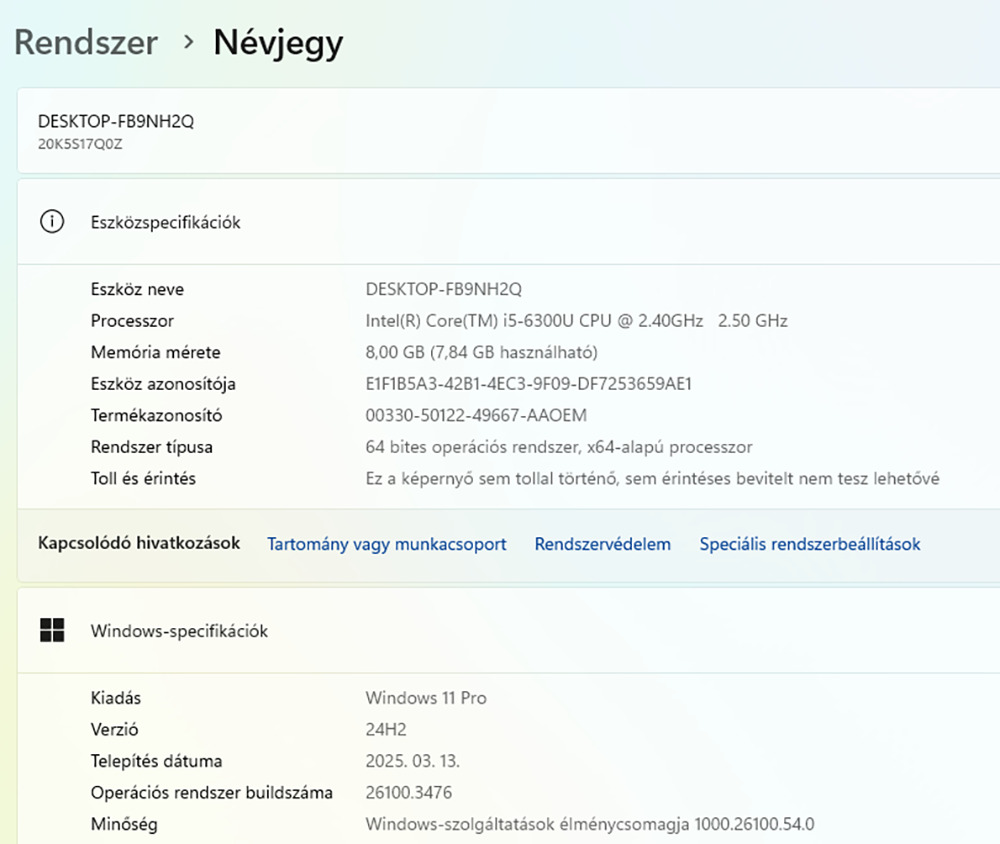Click the Kapcsolódó hivatkozások label
The width and height of the screenshot is (1000, 844).
click(x=139, y=543)
